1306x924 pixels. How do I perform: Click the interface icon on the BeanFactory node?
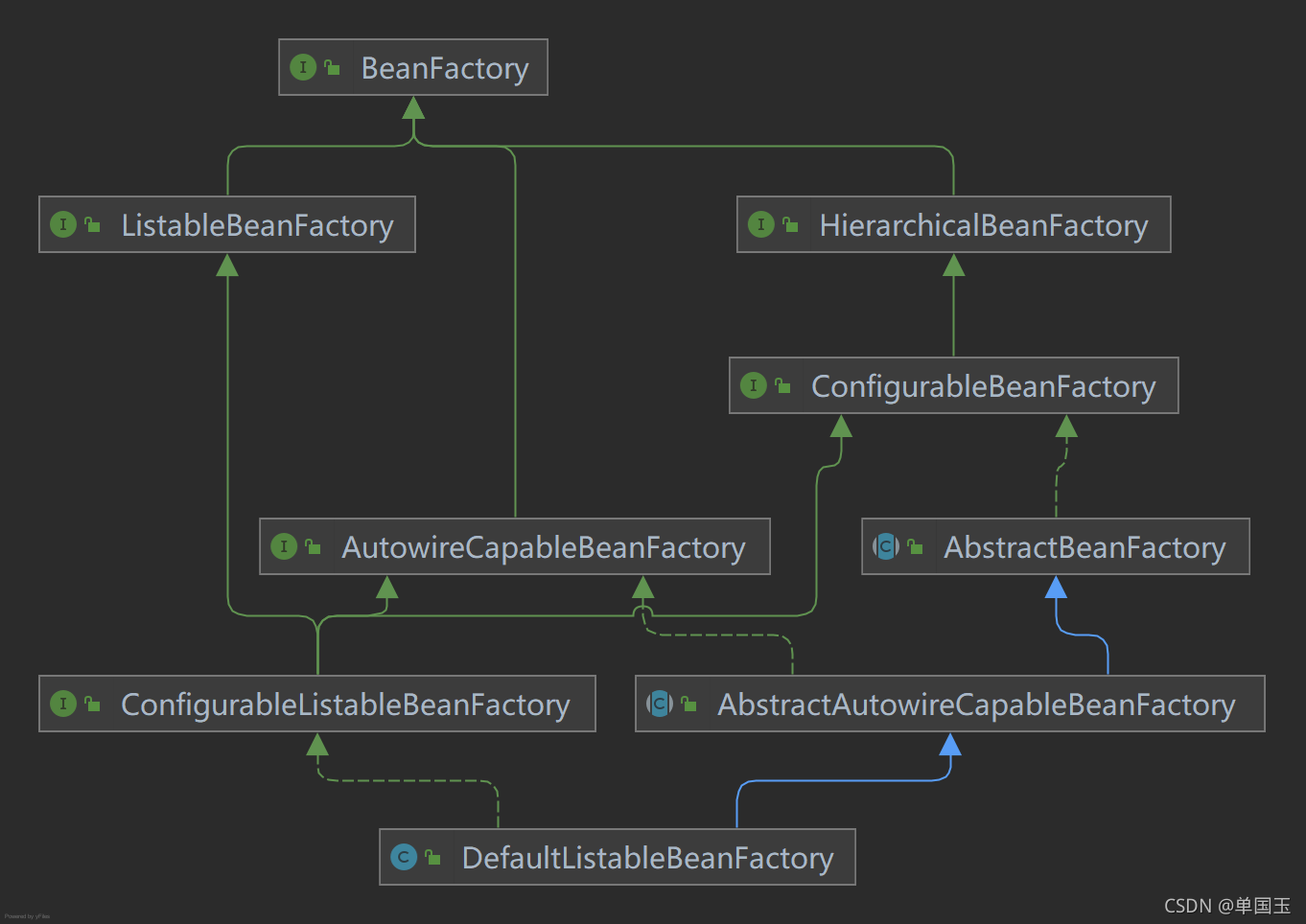tap(303, 67)
